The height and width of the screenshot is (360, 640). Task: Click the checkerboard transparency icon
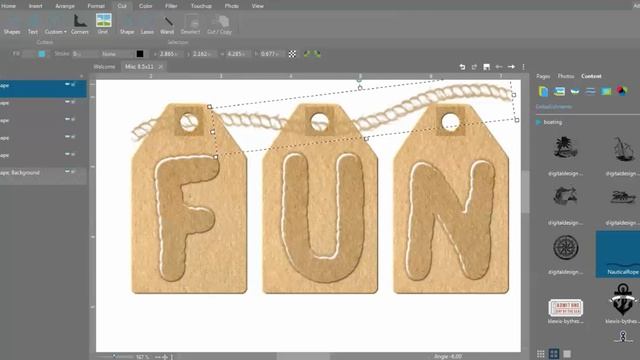pos(292,54)
